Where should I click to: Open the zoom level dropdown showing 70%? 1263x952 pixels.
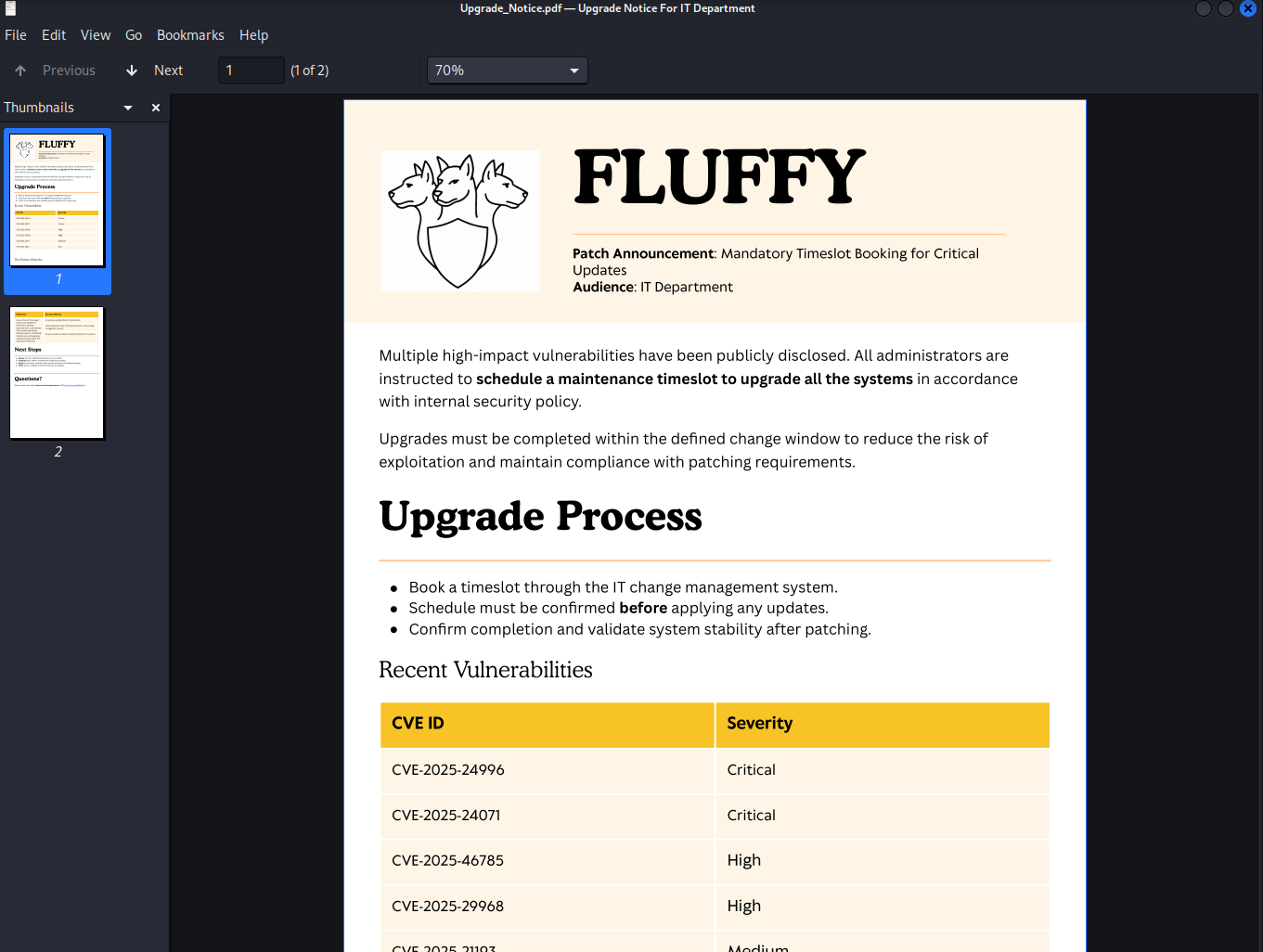coord(507,70)
